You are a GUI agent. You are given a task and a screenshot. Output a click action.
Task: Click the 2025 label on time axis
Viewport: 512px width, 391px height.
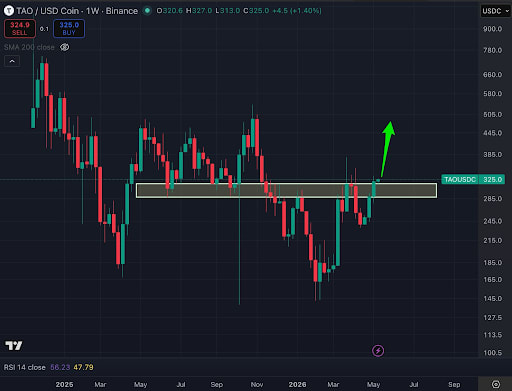(64, 385)
